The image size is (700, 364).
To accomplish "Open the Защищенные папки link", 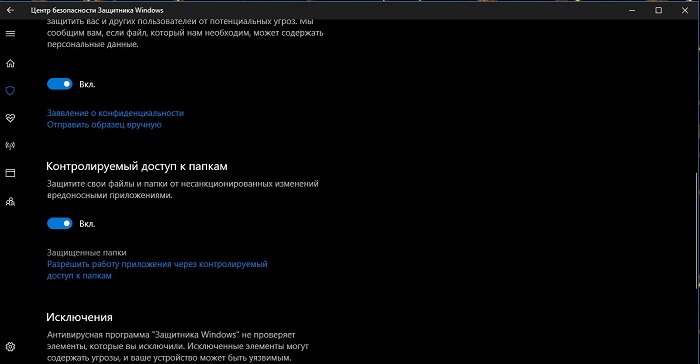I will [87, 252].
